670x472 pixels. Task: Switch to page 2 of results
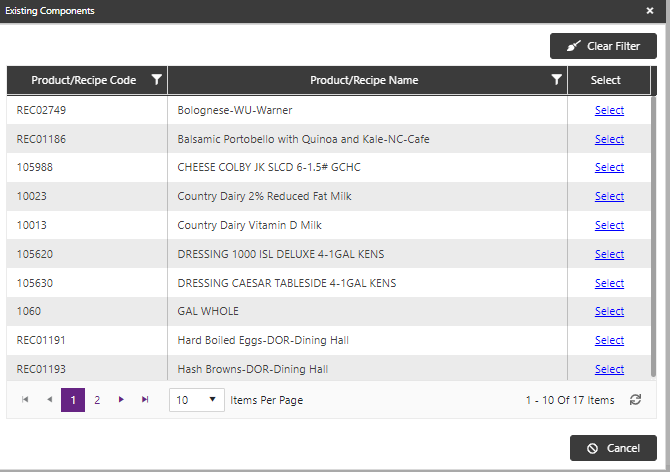tap(97, 400)
